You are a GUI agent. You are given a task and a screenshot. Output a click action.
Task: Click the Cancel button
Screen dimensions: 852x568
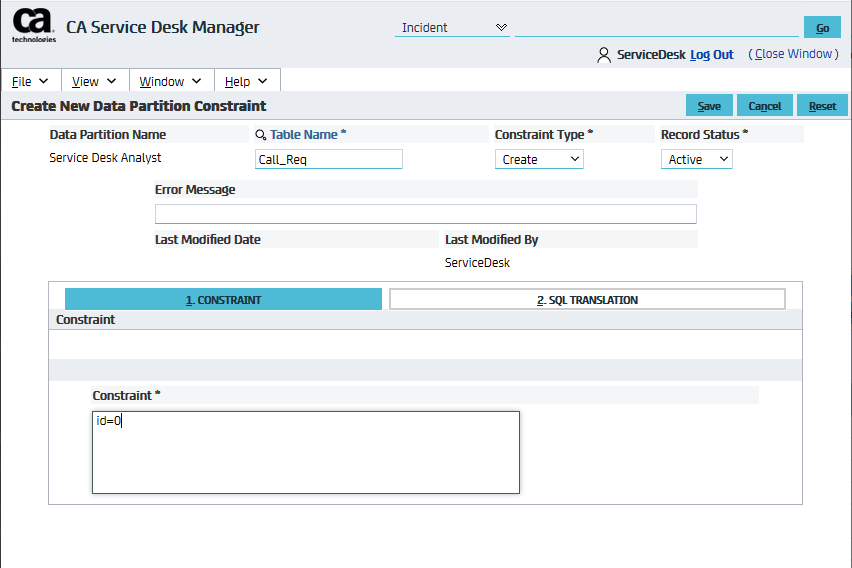click(765, 106)
